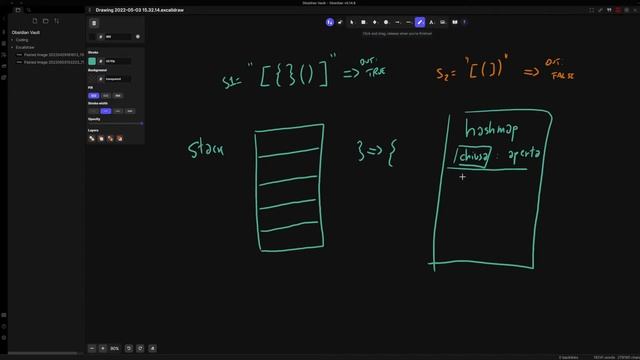Image resolution: width=640 pixels, height=360 pixels.
Task: Open the background color swatch
Action: [92, 79]
